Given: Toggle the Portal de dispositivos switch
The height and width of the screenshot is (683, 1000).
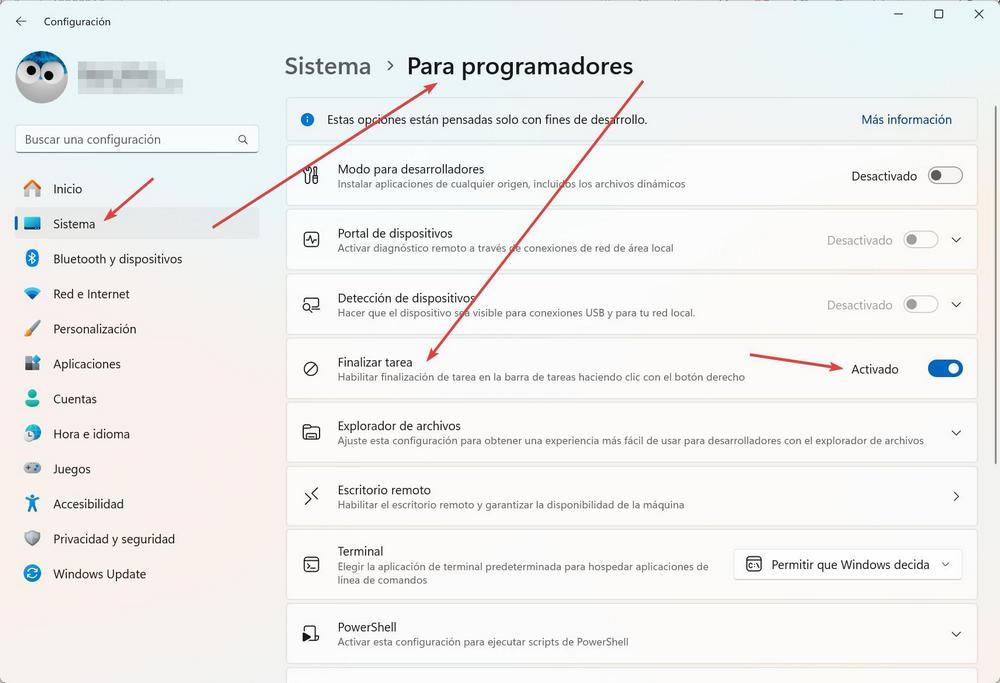Looking at the screenshot, I should (921, 240).
